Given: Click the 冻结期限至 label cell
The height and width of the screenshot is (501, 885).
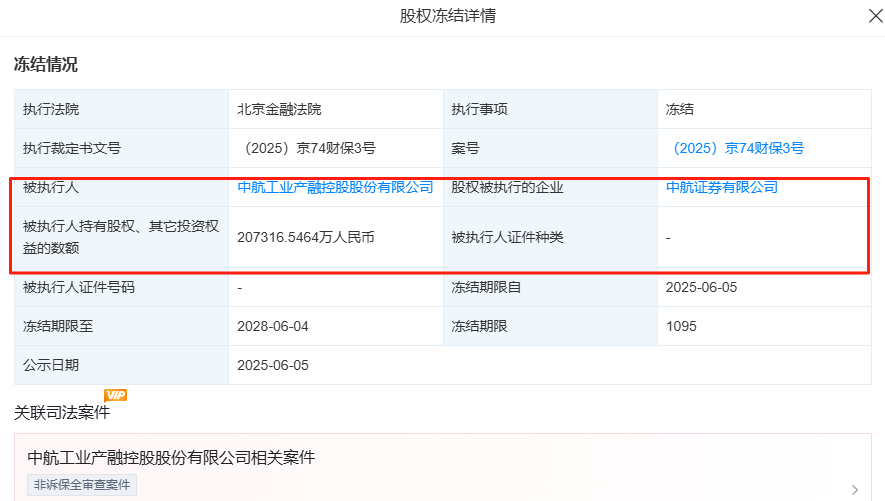Looking at the screenshot, I should point(121,326).
